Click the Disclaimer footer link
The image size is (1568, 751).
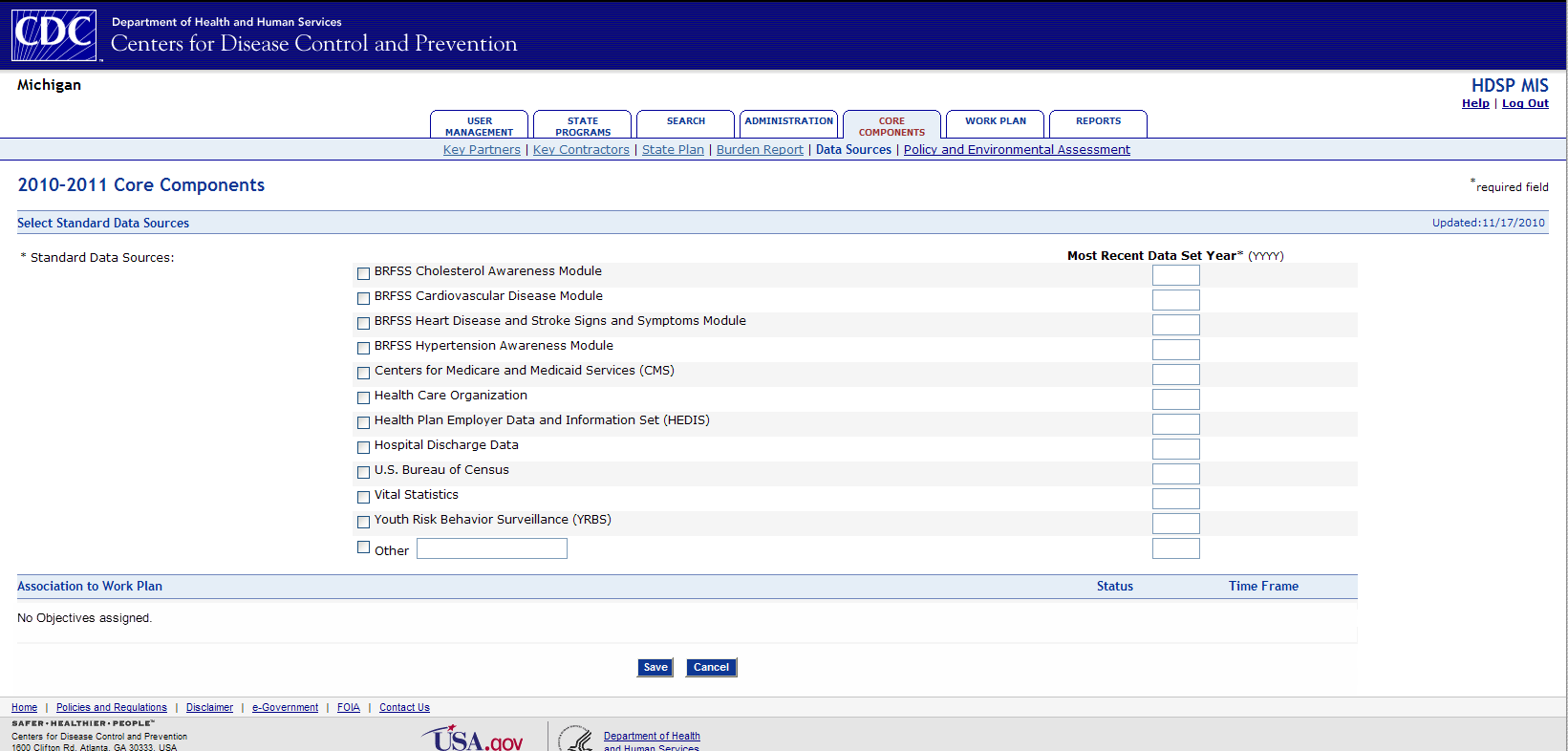pos(209,708)
